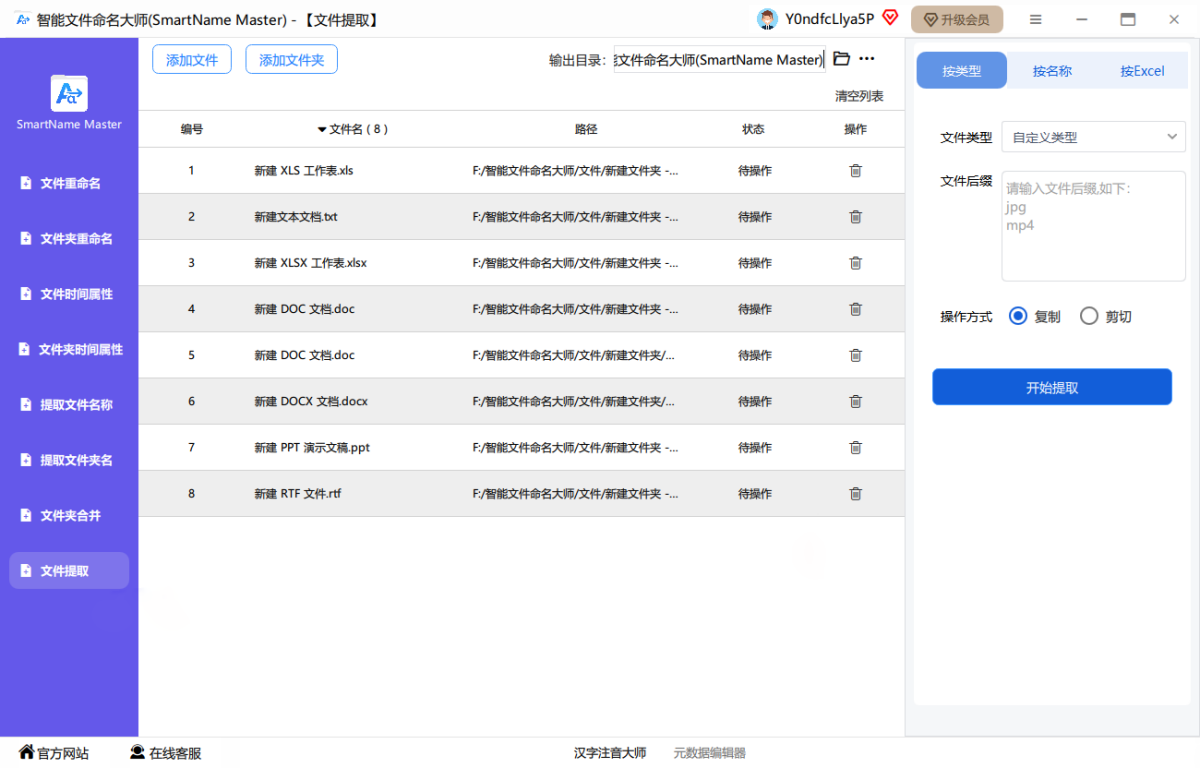Select the 复制 radio option
This screenshot has width=1200, height=768.
[1018, 316]
